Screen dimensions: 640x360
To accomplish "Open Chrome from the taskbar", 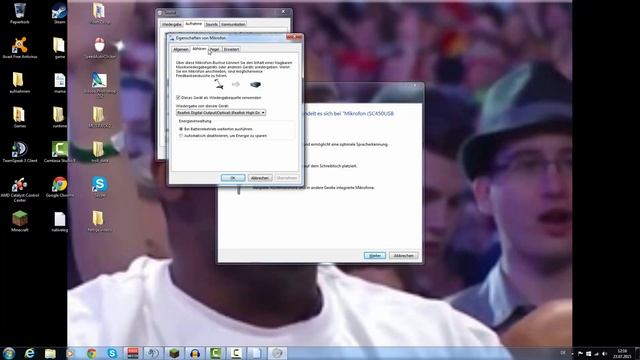I will pos(91,353).
